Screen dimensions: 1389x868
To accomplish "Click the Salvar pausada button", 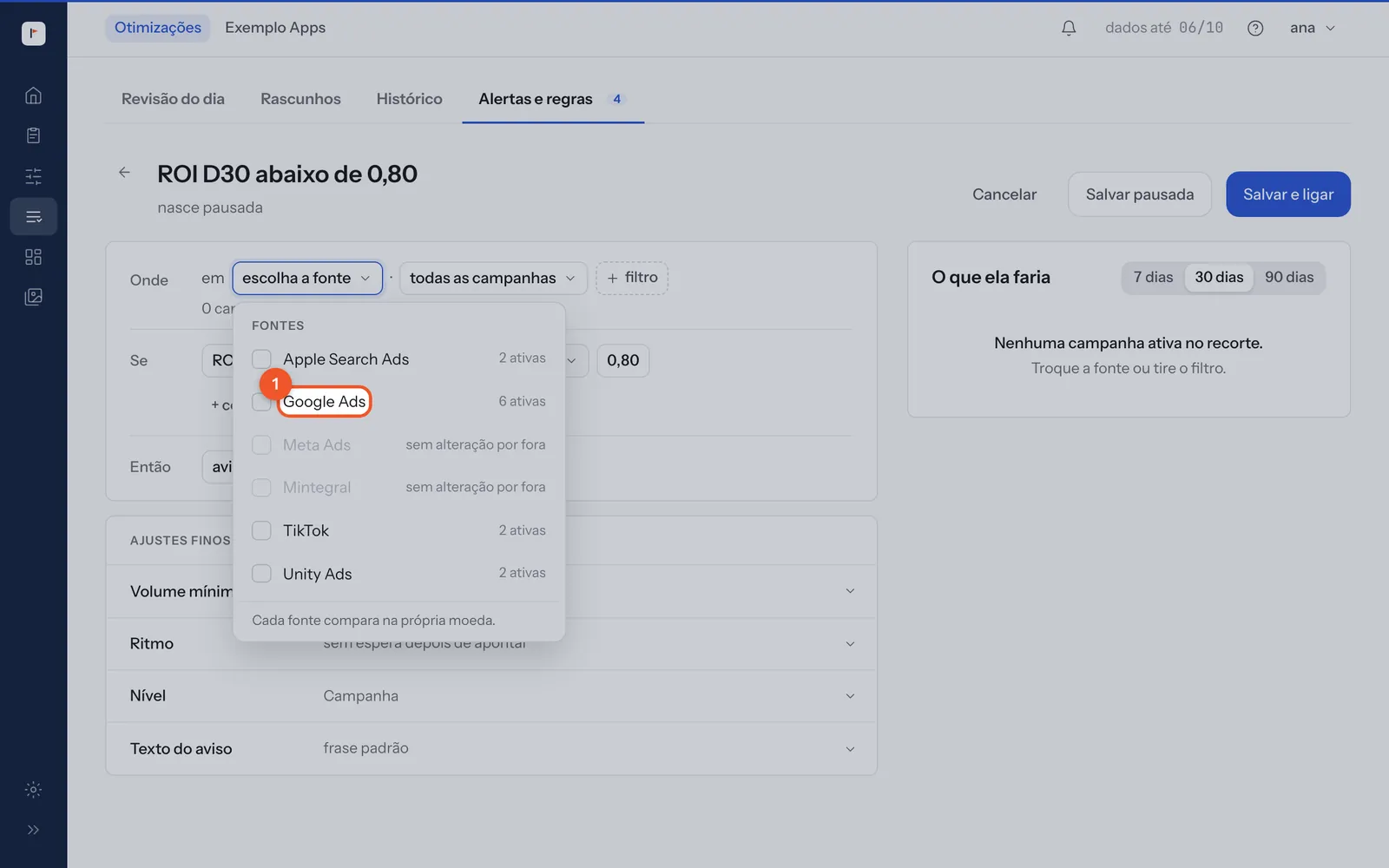I will tap(1140, 194).
